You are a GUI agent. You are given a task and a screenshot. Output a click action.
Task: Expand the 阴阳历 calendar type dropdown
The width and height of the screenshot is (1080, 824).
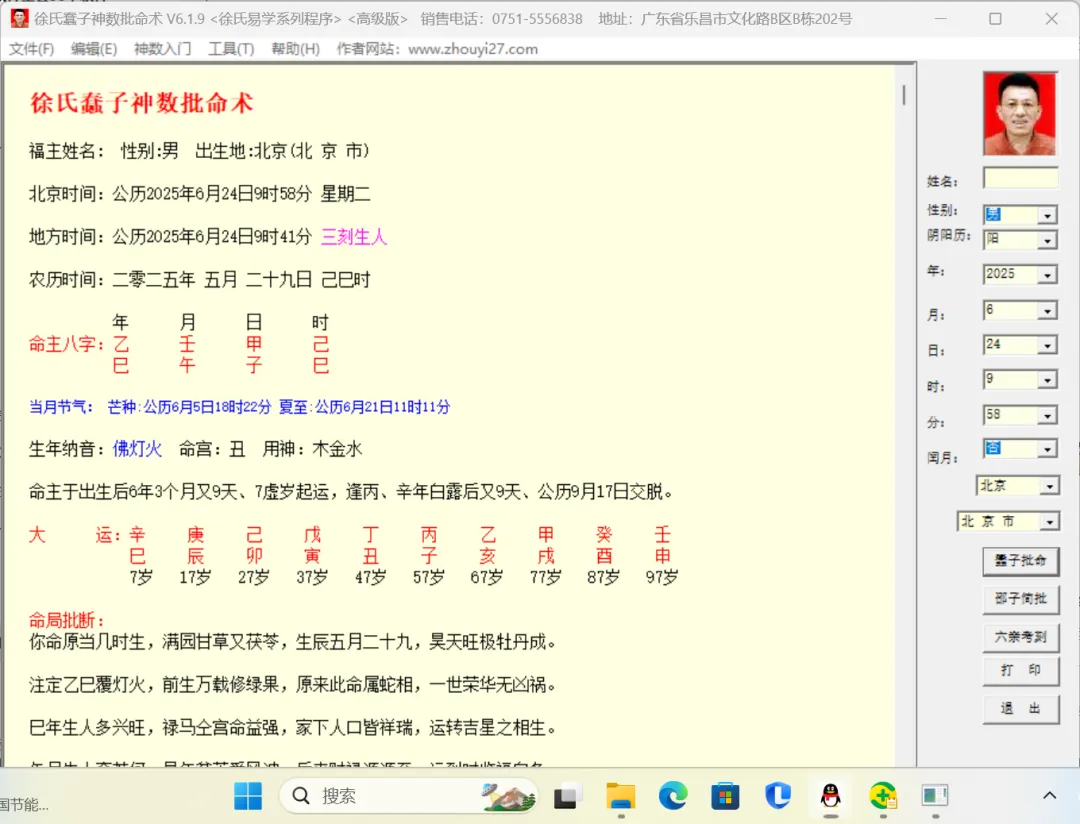tap(1047, 240)
